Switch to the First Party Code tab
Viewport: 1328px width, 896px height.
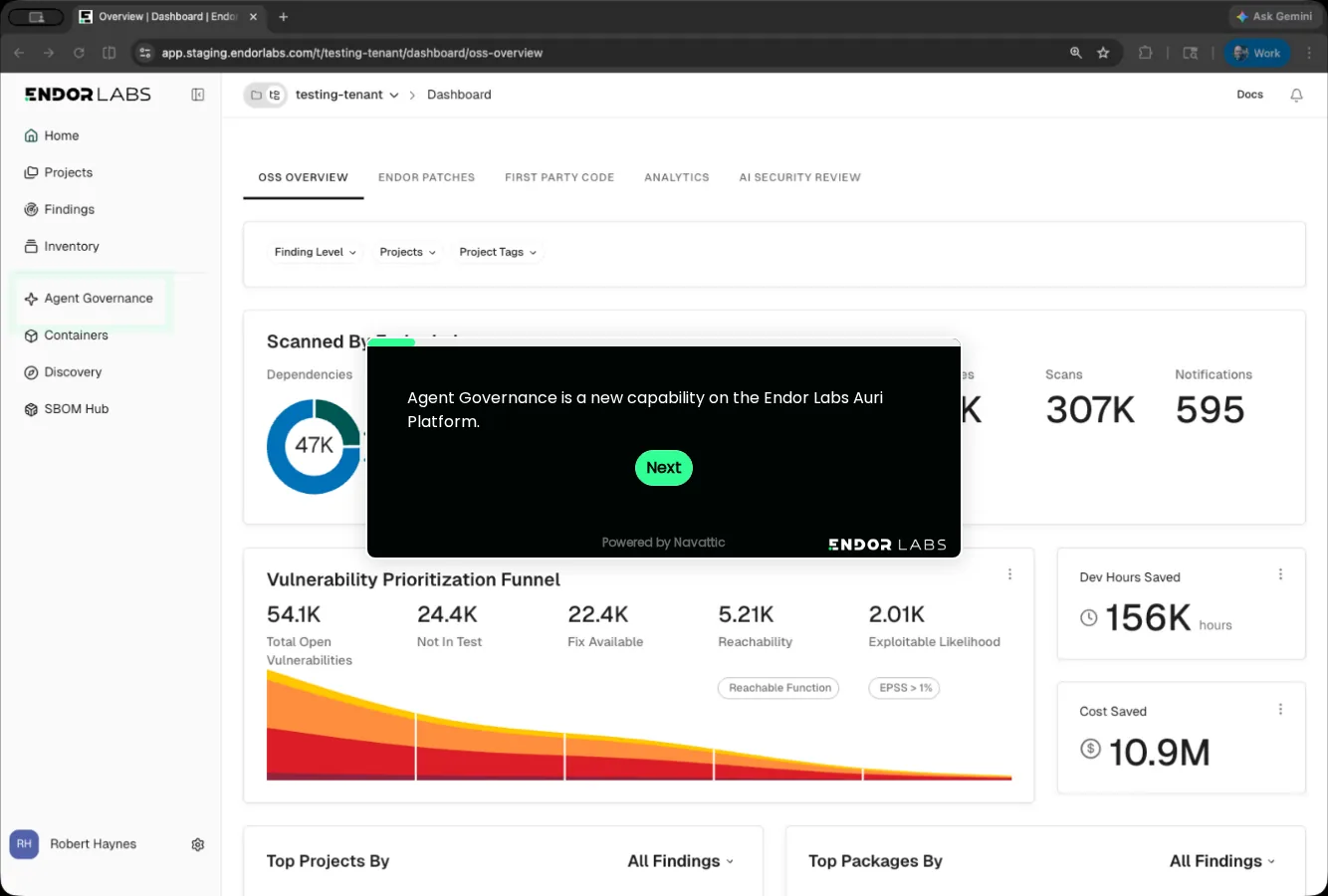coord(559,177)
